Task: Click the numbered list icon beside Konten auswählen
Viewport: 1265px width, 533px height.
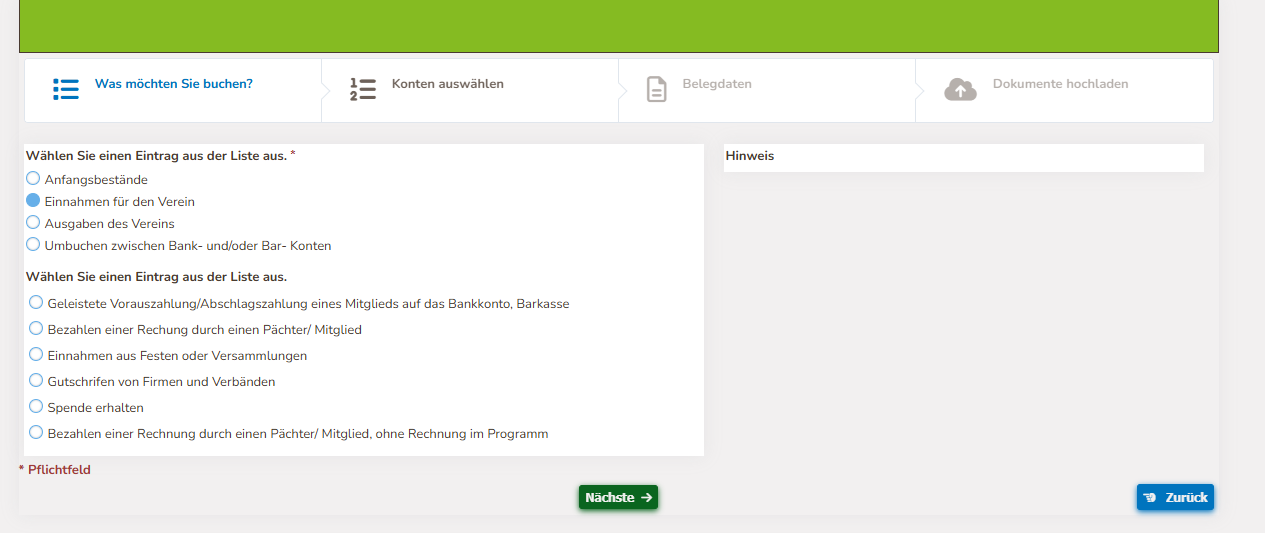Action: click(363, 90)
